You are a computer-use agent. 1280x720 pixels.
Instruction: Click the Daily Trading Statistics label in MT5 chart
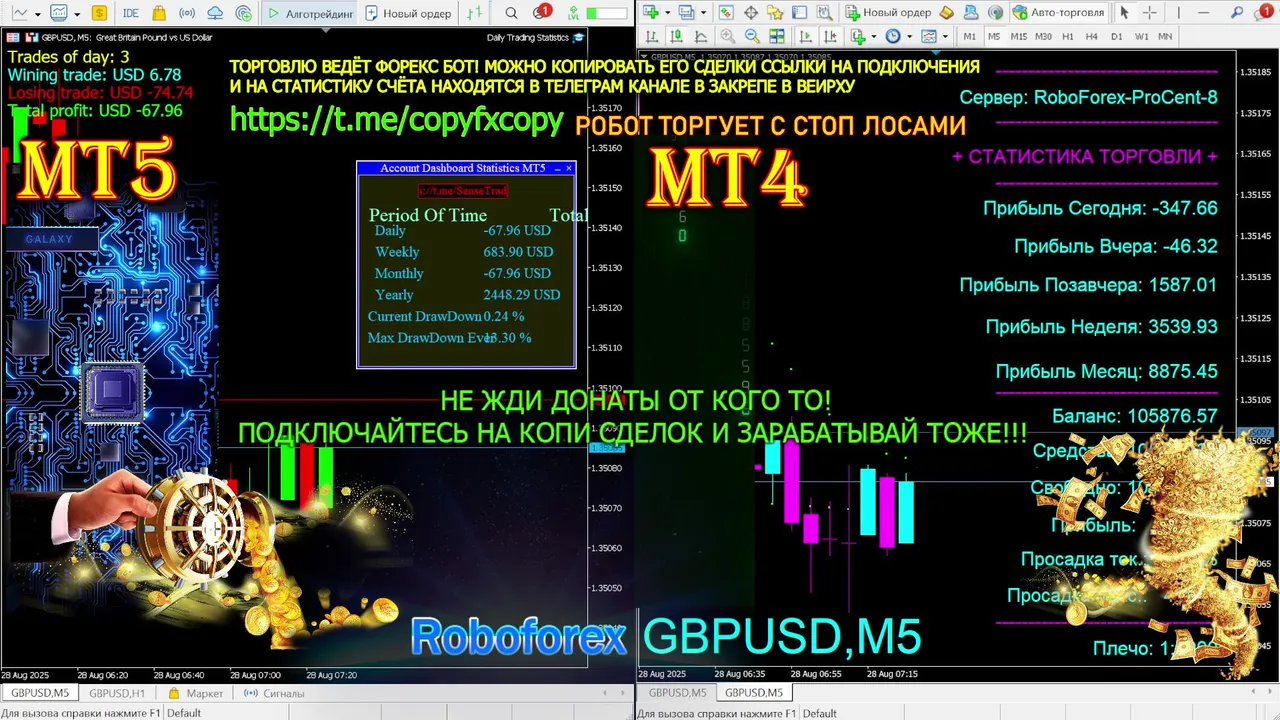tap(527, 37)
